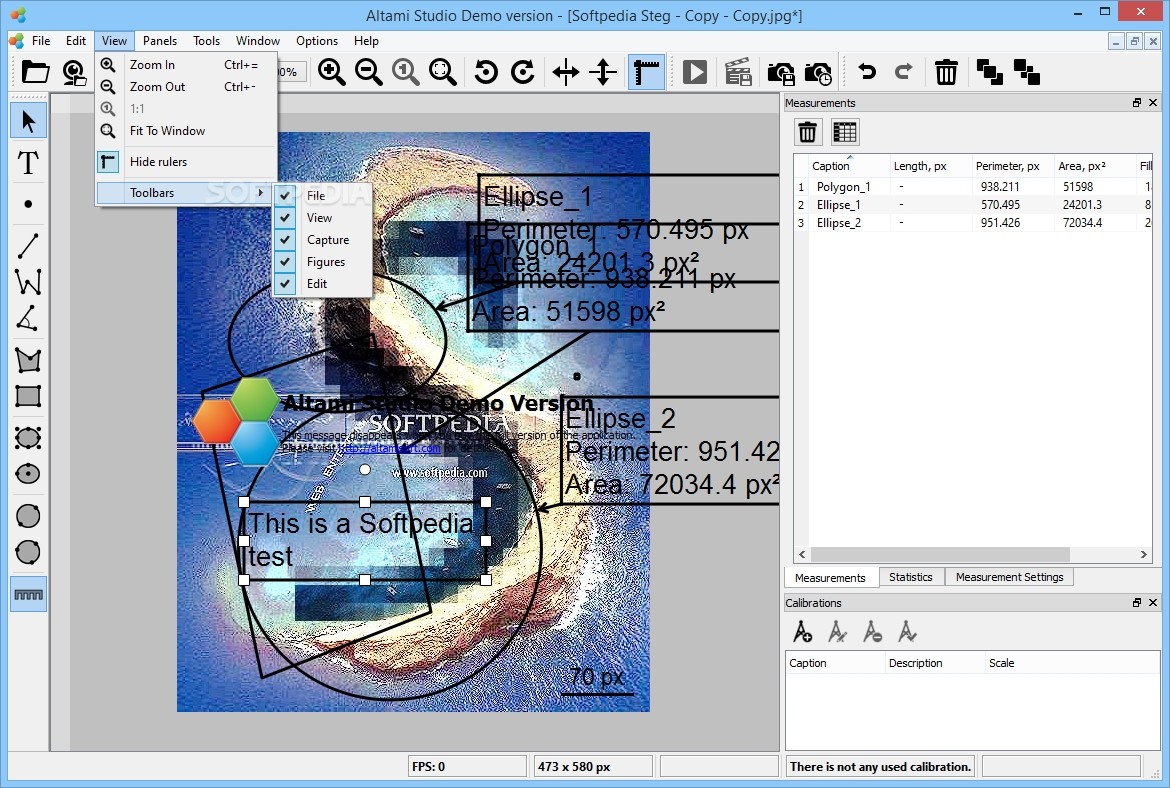Sort by Caption column header
Image resolution: width=1170 pixels, height=788 pixels.
click(849, 166)
